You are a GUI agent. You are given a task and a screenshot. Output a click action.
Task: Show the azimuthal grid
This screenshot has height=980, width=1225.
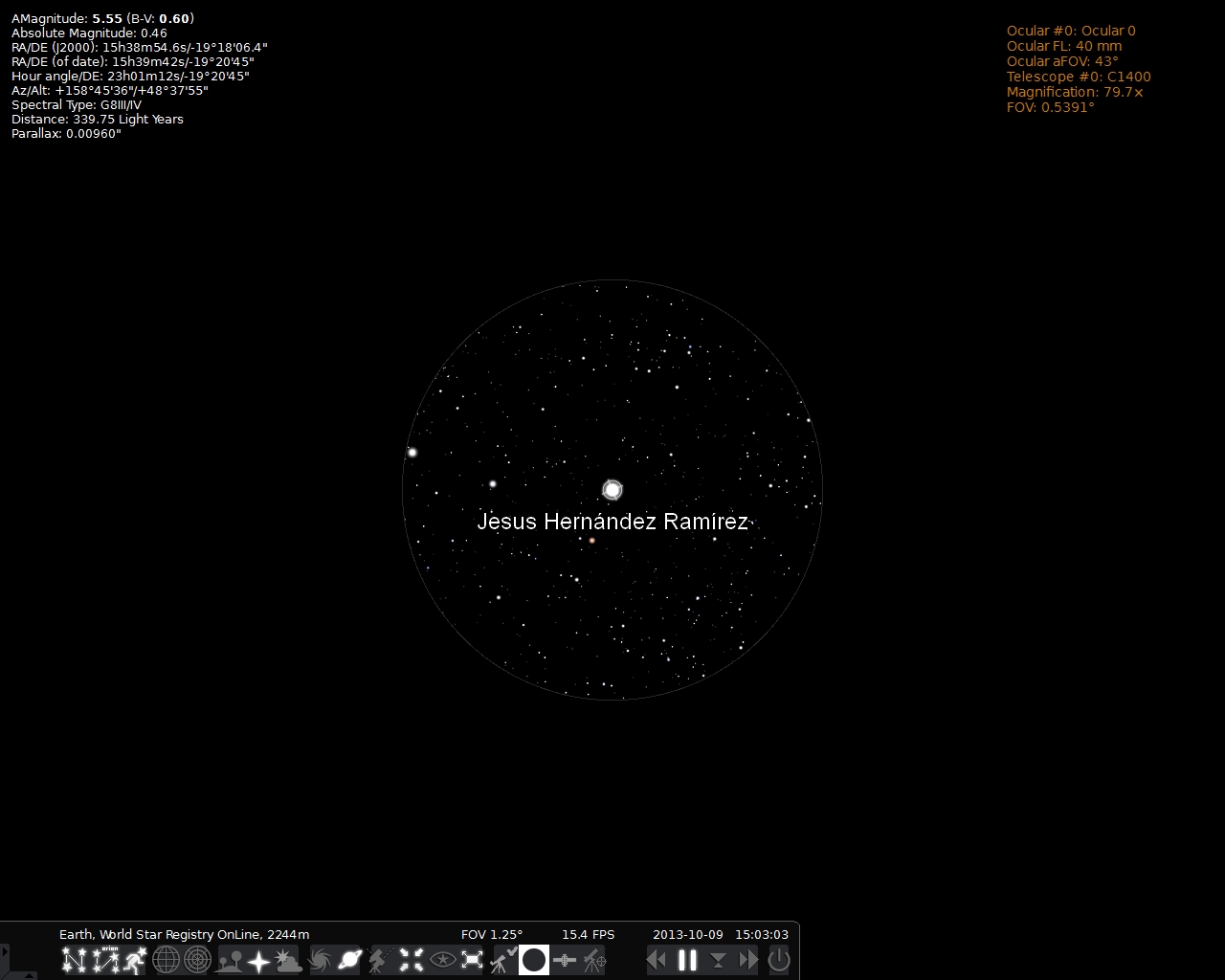click(x=197, y=960)
